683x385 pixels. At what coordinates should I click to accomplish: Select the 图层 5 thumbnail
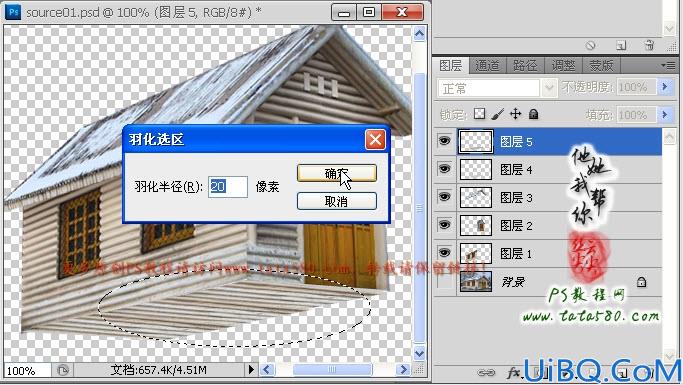[476, 142]
